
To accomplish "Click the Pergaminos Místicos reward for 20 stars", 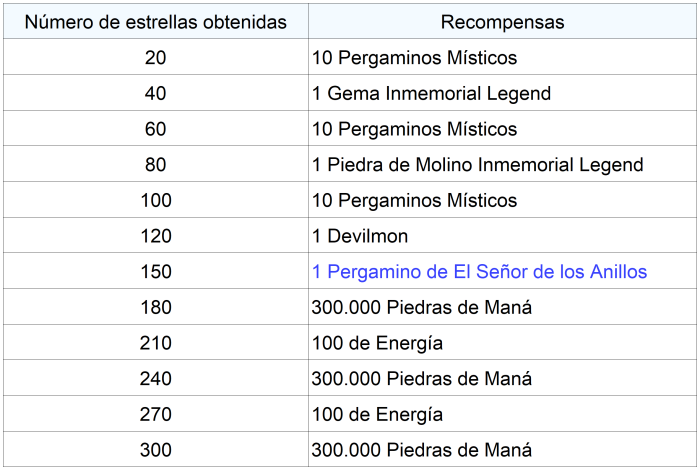I will pos(414,58).
